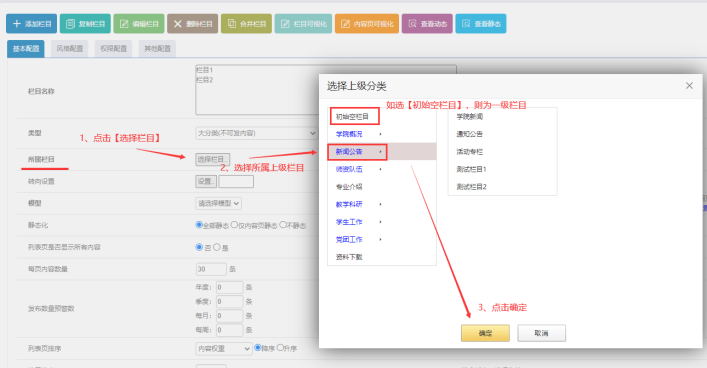Click the 删除栏目 X icon button
Image resolution: width=707 pixels, height=368 pixels.
click(193, 24)
